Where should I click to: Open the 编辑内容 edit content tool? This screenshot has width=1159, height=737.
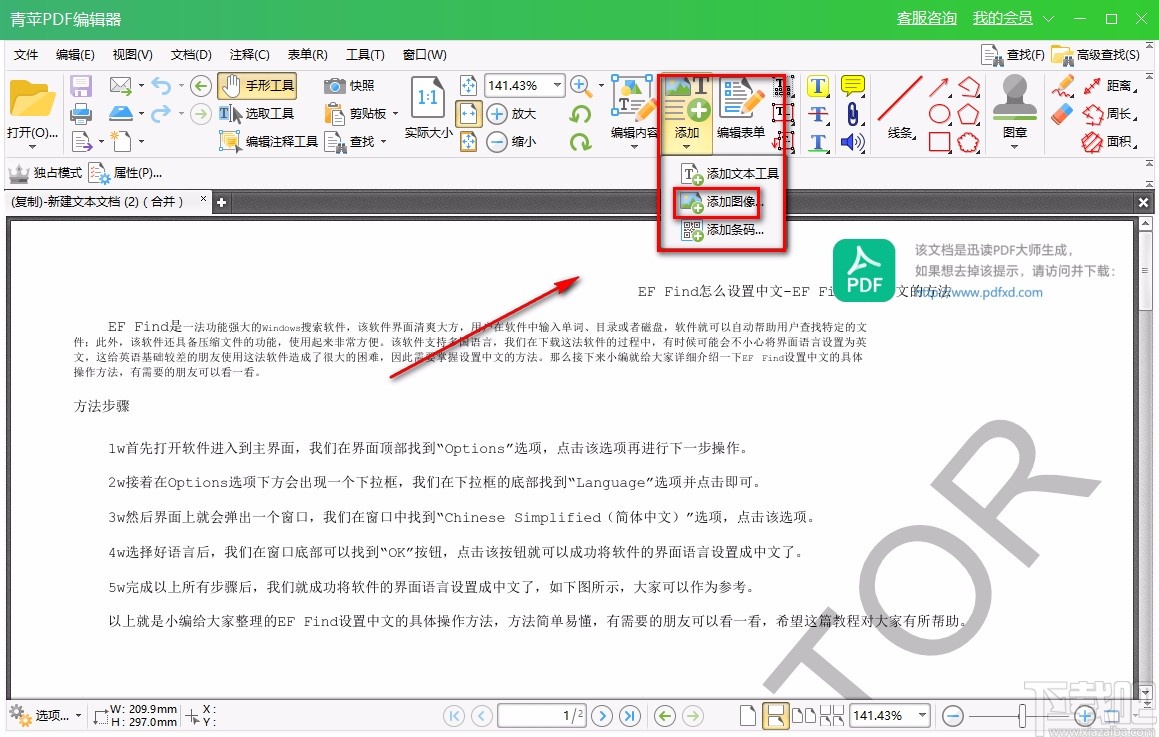[634, 109]
